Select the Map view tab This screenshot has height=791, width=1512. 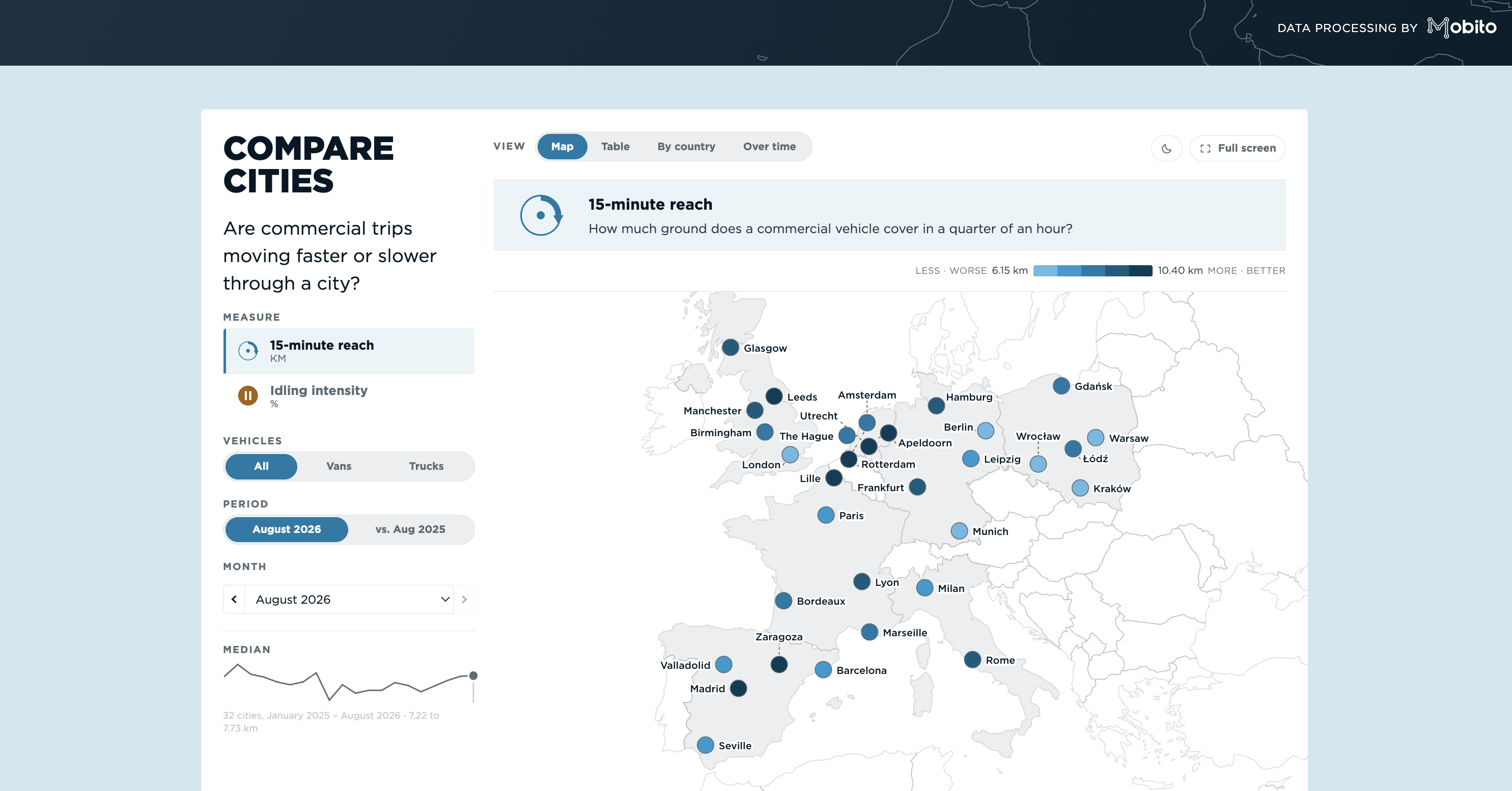pyautogui.click(x=562, y=147)
